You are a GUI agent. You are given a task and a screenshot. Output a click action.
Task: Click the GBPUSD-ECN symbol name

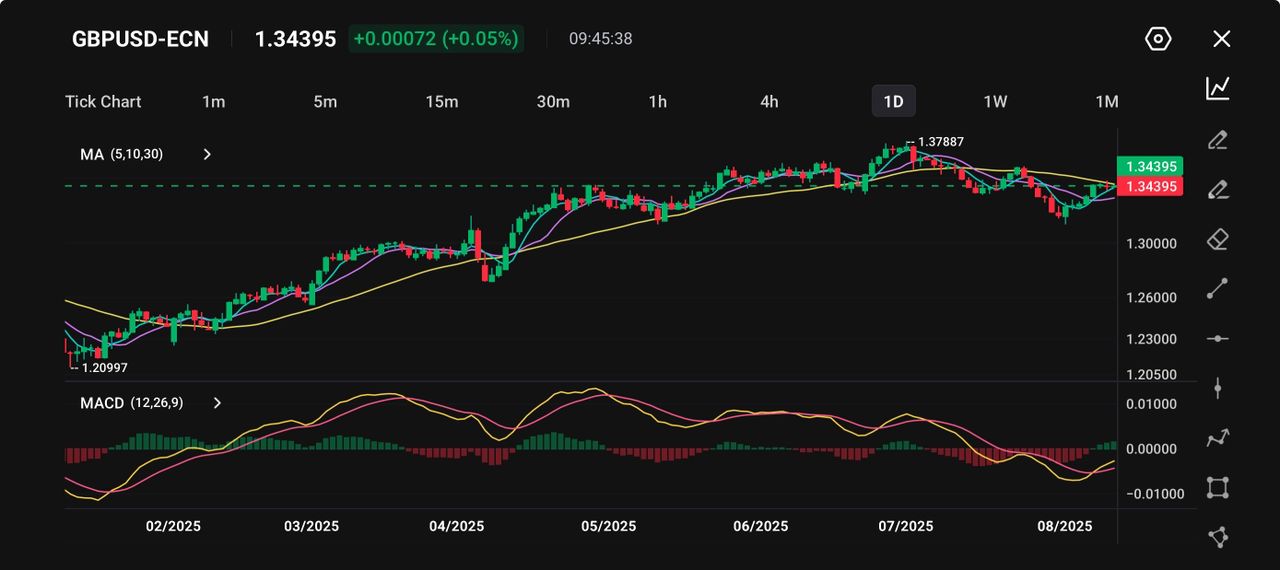point(140,39)
